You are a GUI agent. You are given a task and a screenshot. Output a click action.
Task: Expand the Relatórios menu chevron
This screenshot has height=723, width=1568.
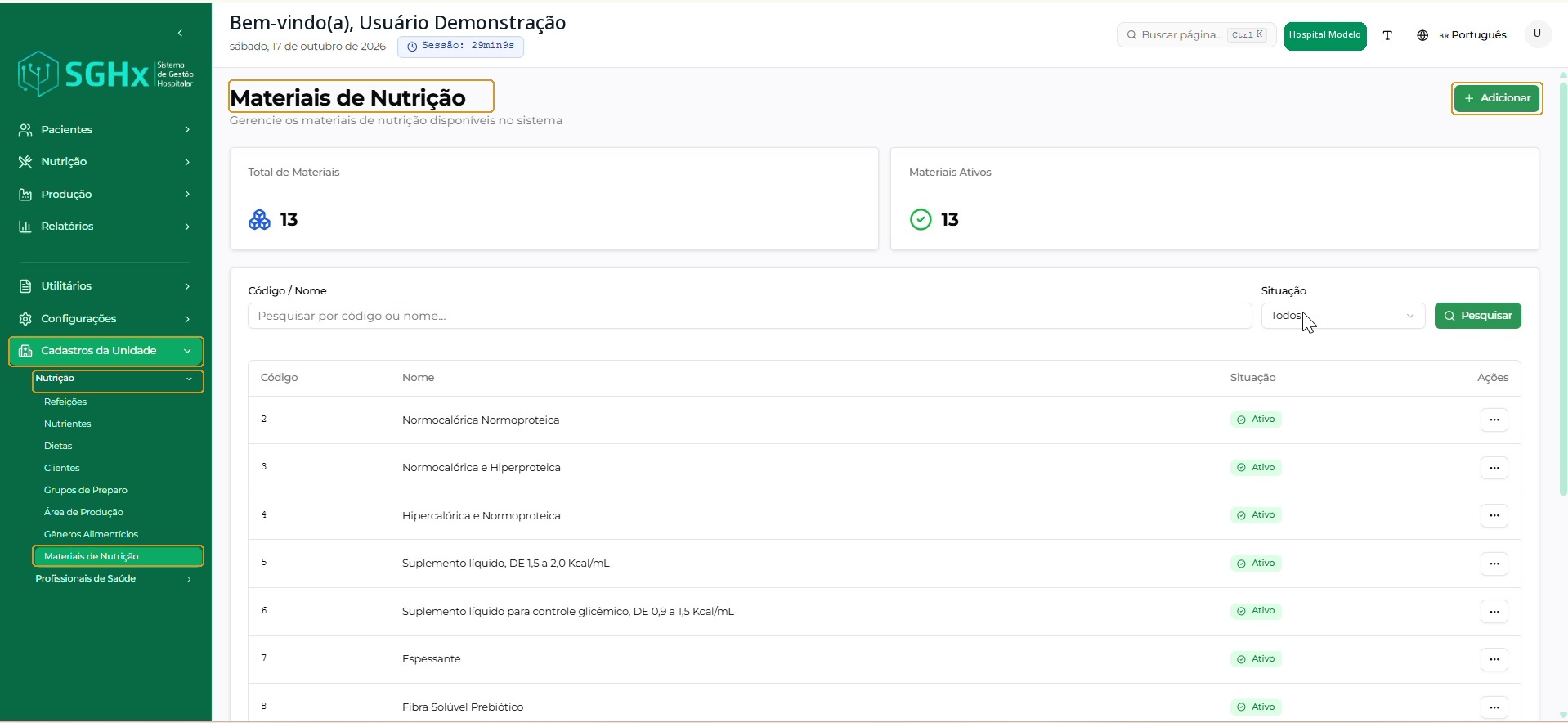pos(187,227)
